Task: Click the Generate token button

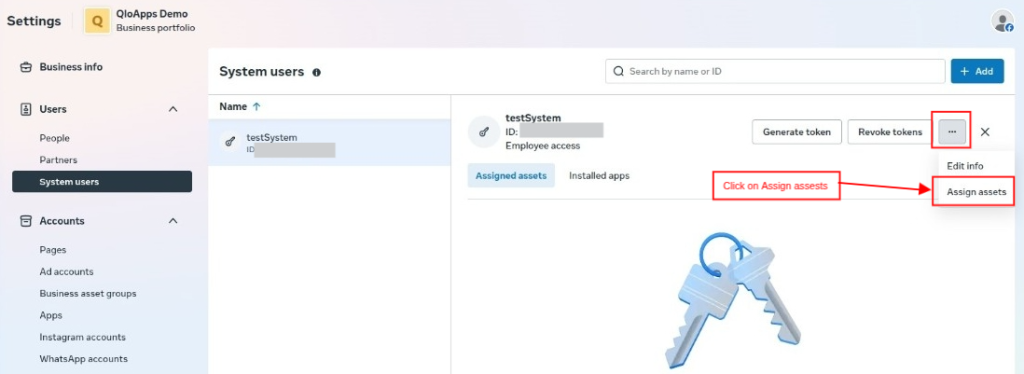Action: 796,132
